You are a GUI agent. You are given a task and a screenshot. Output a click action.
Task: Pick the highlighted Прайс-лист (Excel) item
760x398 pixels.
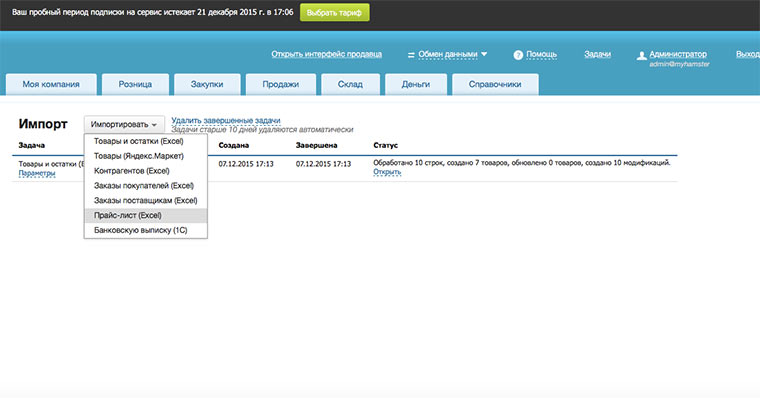tap(145, 215)
